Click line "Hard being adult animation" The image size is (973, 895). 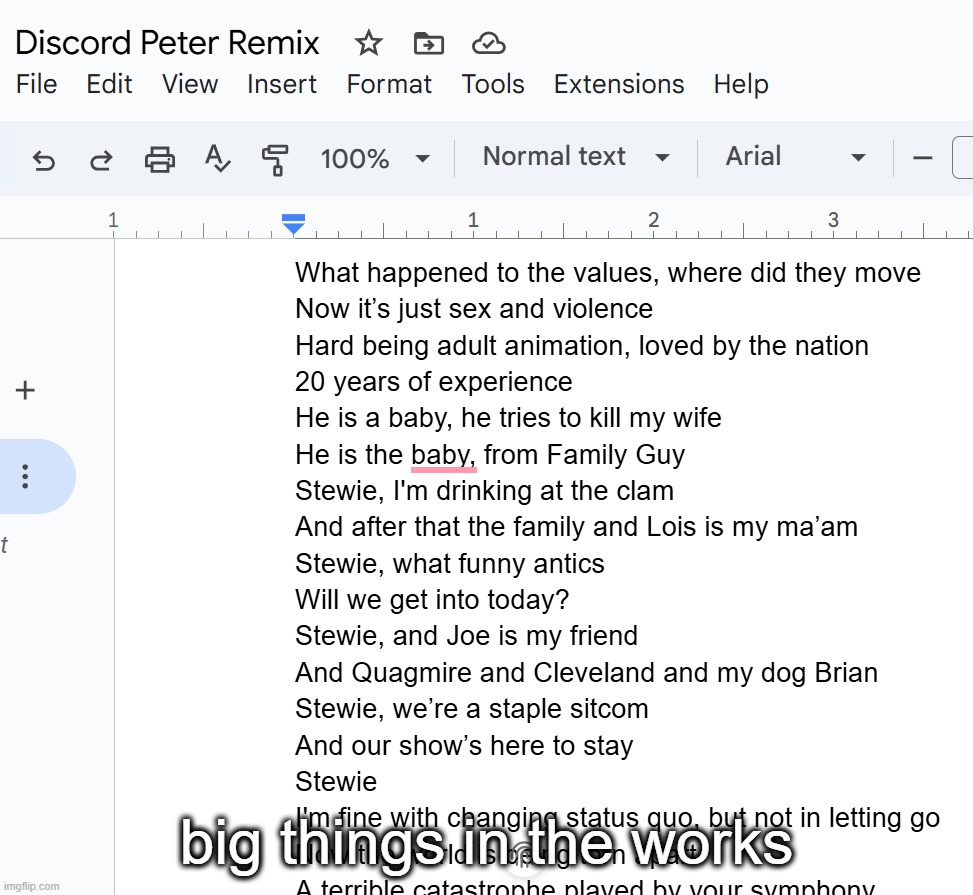[x=581, y=346]
